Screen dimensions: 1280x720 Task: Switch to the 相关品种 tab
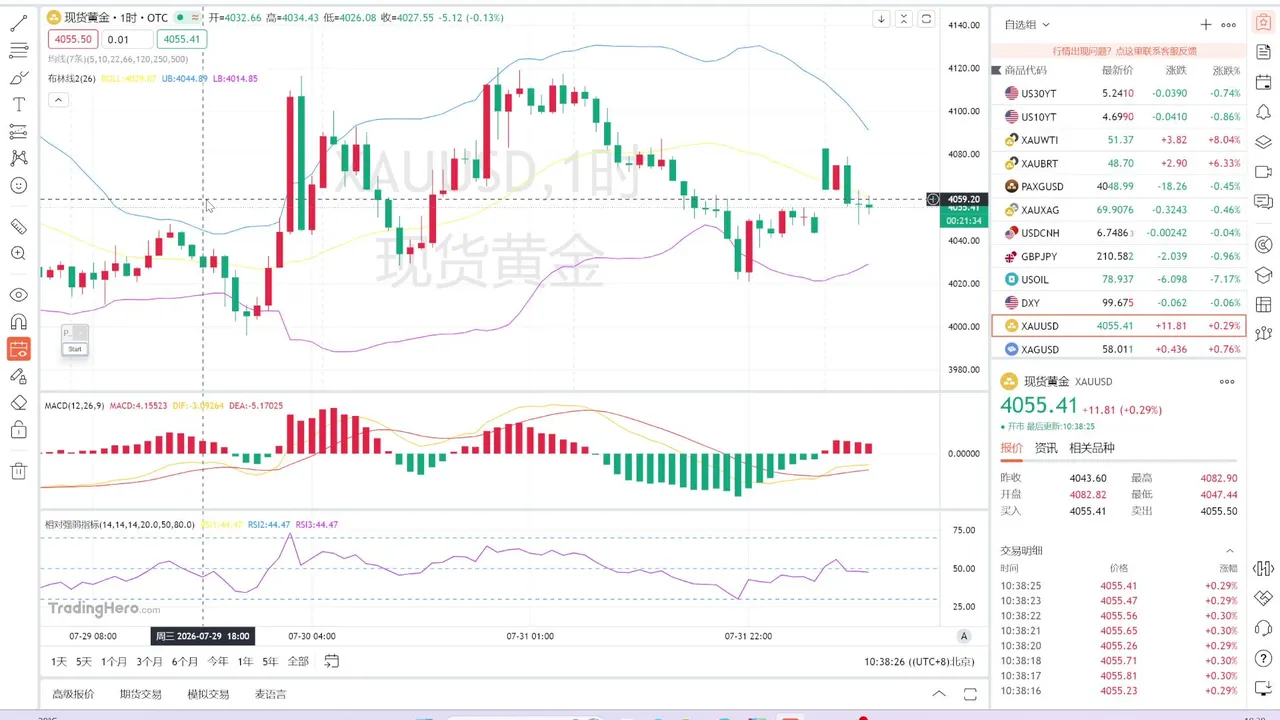pyautogui.click(x=1092, y=448)
